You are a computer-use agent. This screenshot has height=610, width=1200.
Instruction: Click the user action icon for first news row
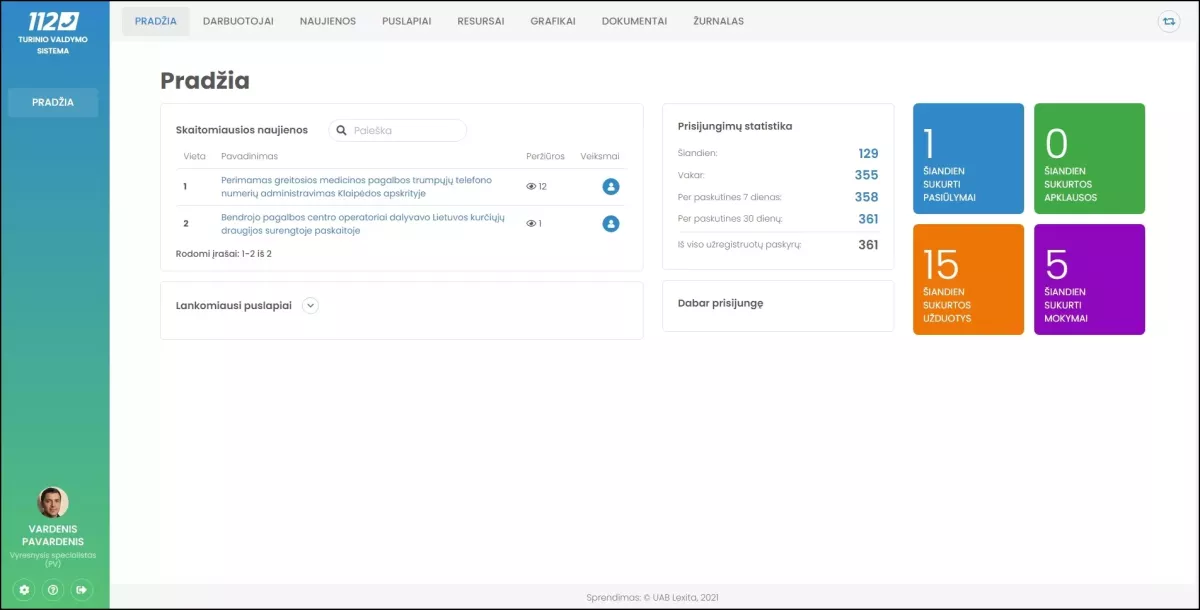pos(611,187)
